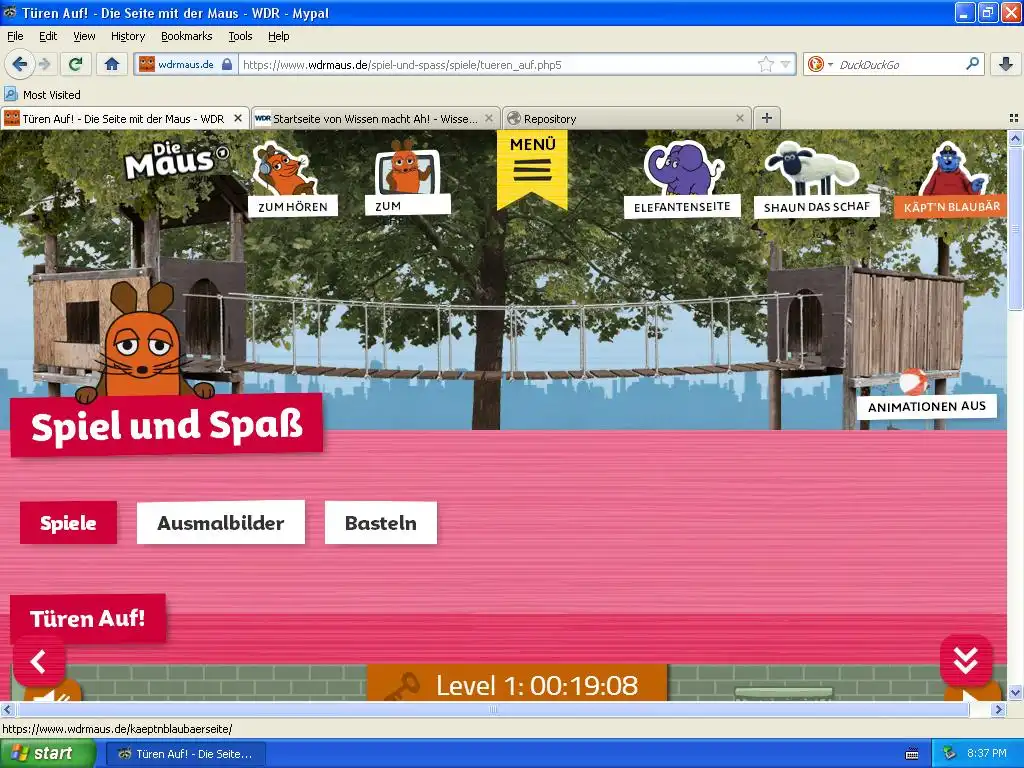Click the wdrmaus.de site identity badge
Image resolution: width=1024 pixels, height=768 pixels.
click(x=186, y=65)
